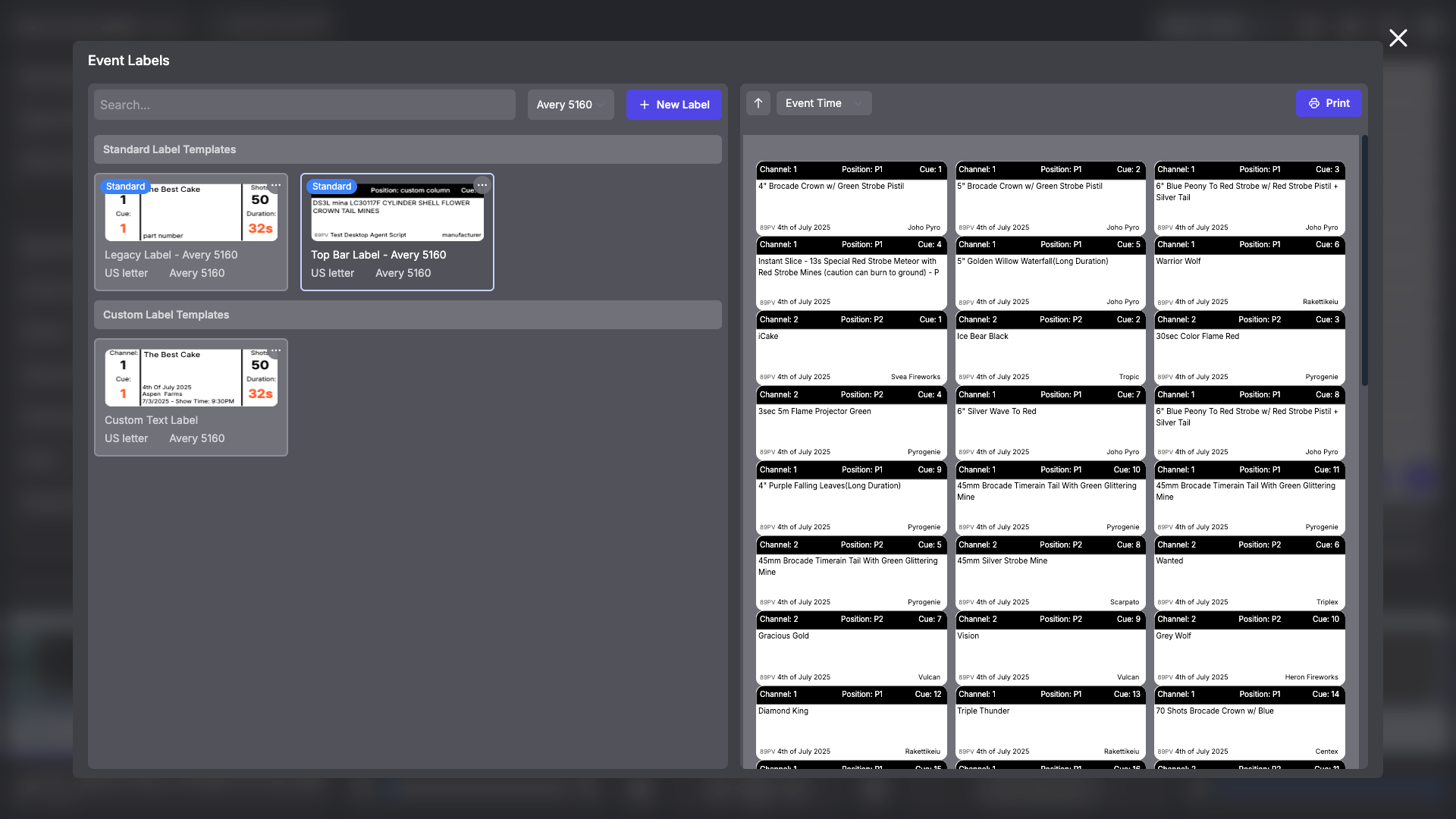The image size is (1456, 819).
Task: Select the 4" Purple Falling Leaves label
Action: [851, 498]
